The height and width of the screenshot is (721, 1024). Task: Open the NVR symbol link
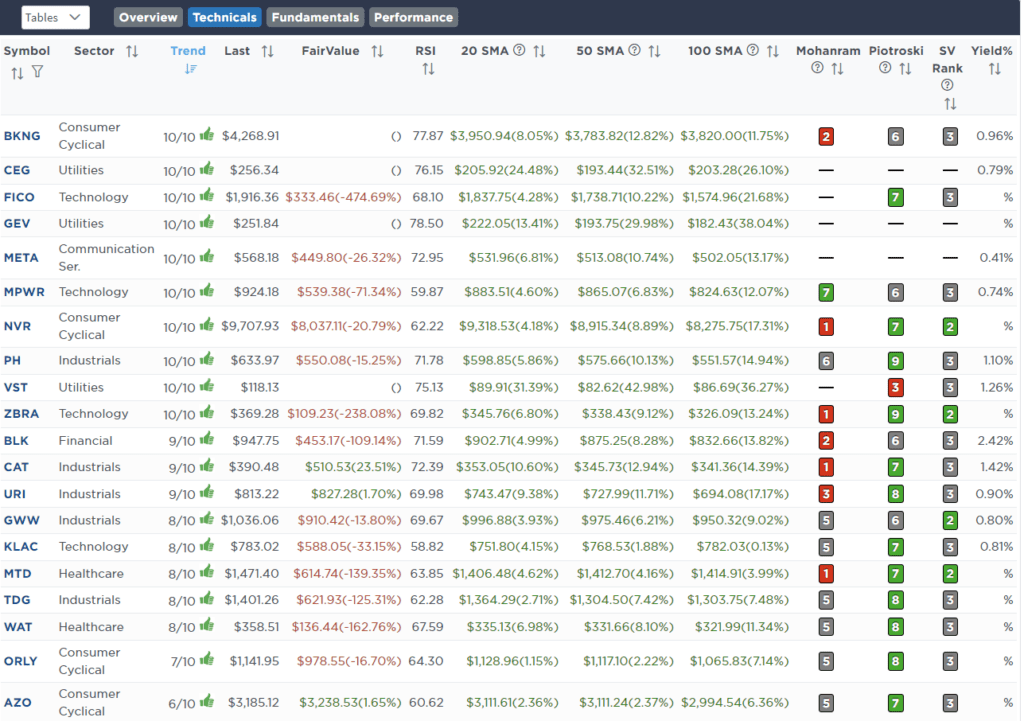[18, 326]
